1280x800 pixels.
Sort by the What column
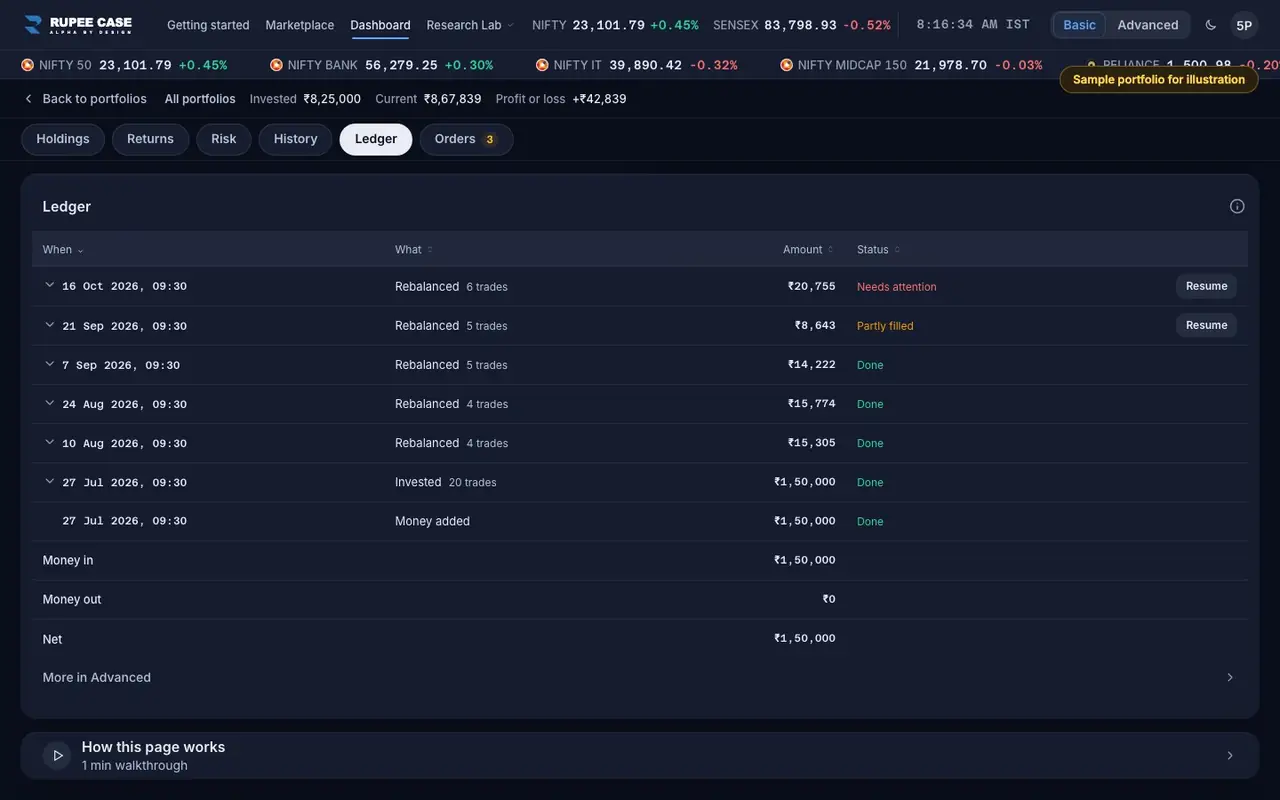(x=414, y=250)
